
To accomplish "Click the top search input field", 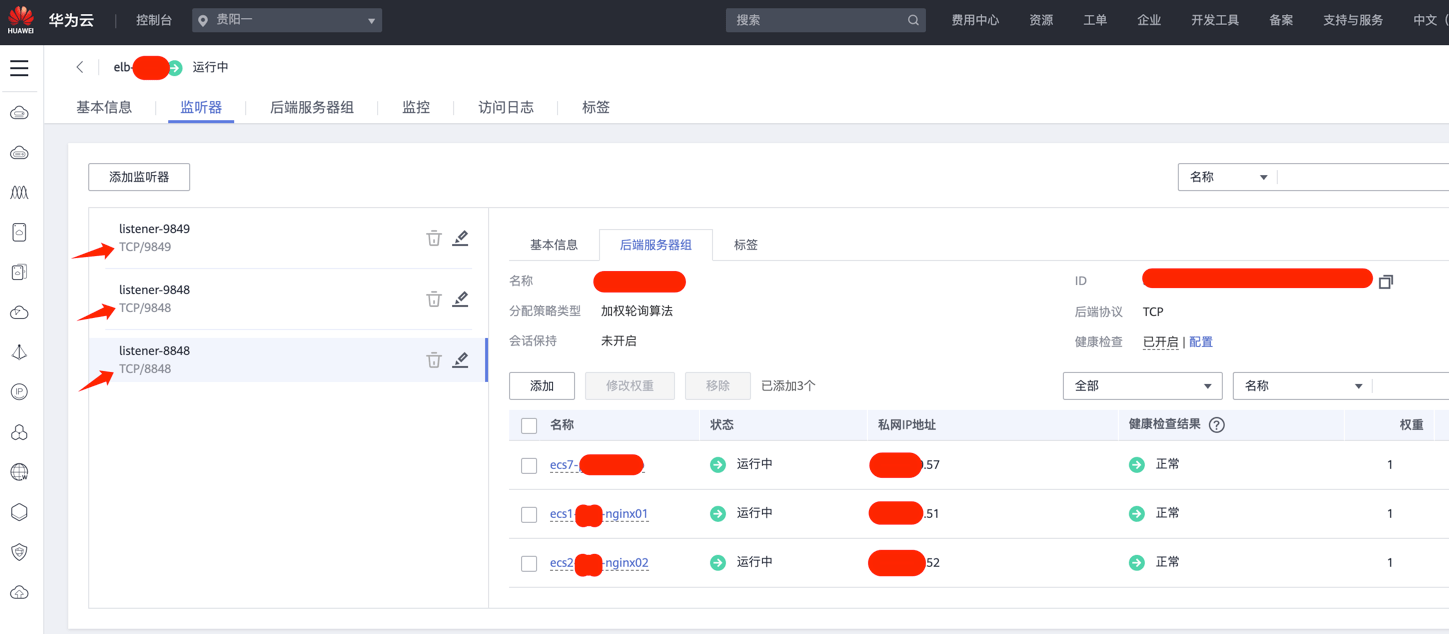I will click(x=818, y=20).
